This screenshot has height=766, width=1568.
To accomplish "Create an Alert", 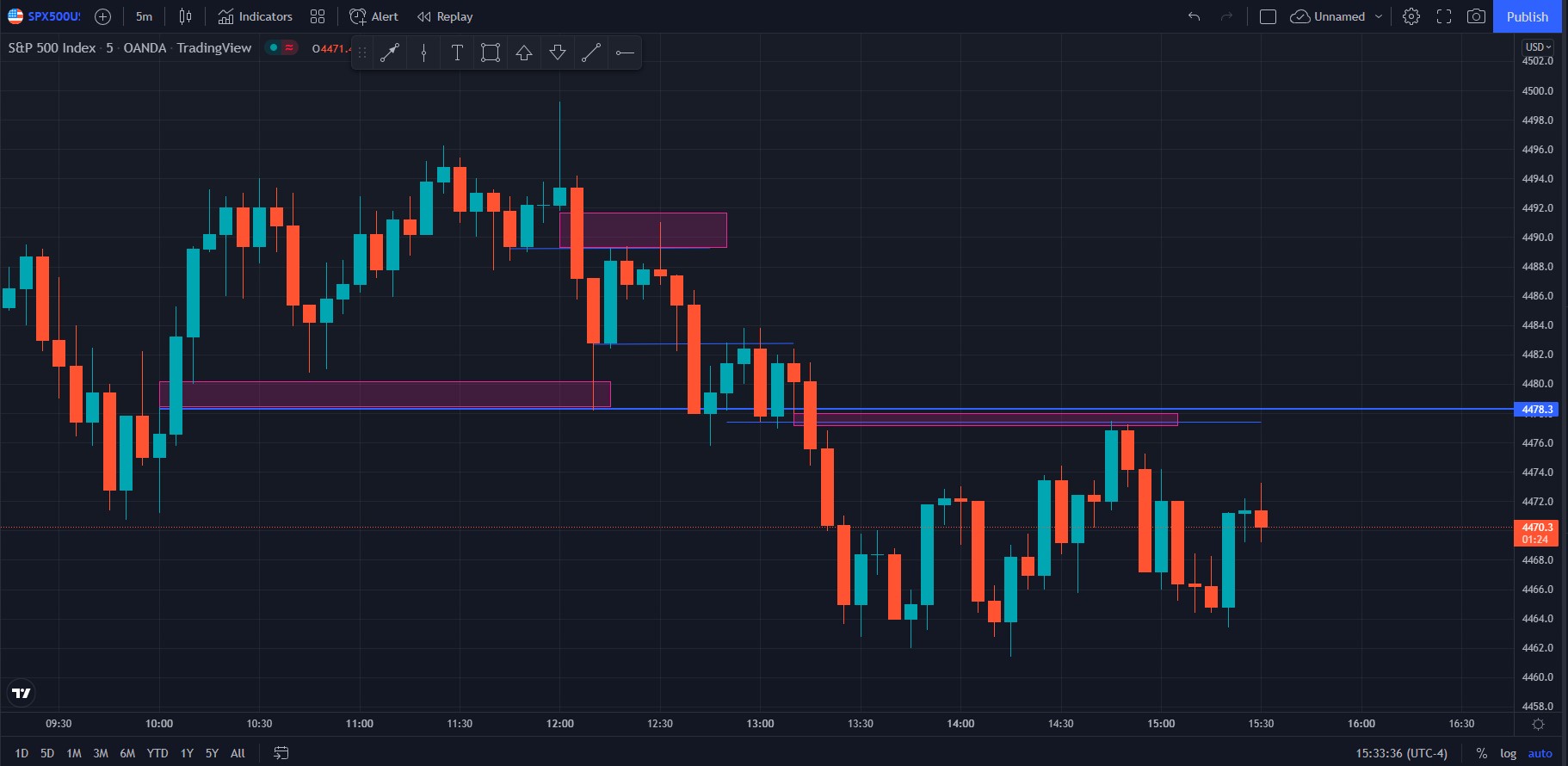I will [374, 16].
